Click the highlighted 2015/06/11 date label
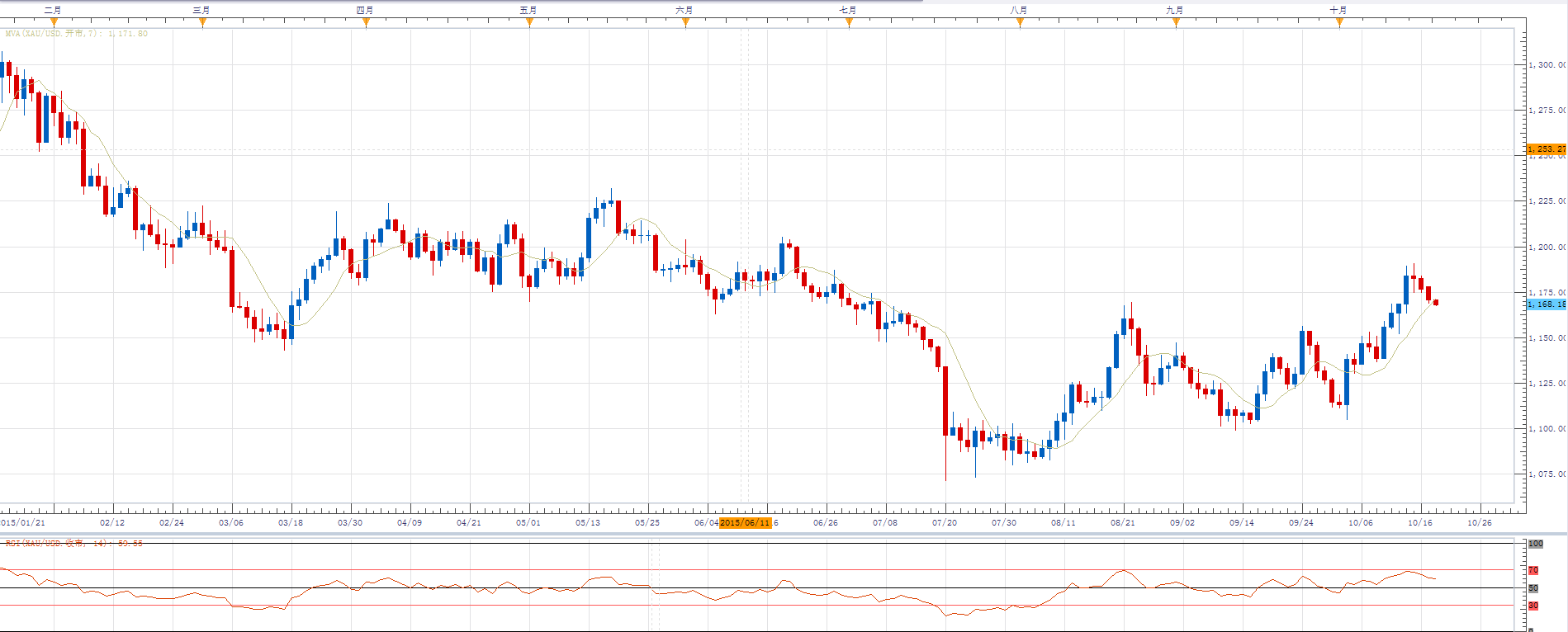Screen dimensions: 1568x632 [x=745, y=523]
